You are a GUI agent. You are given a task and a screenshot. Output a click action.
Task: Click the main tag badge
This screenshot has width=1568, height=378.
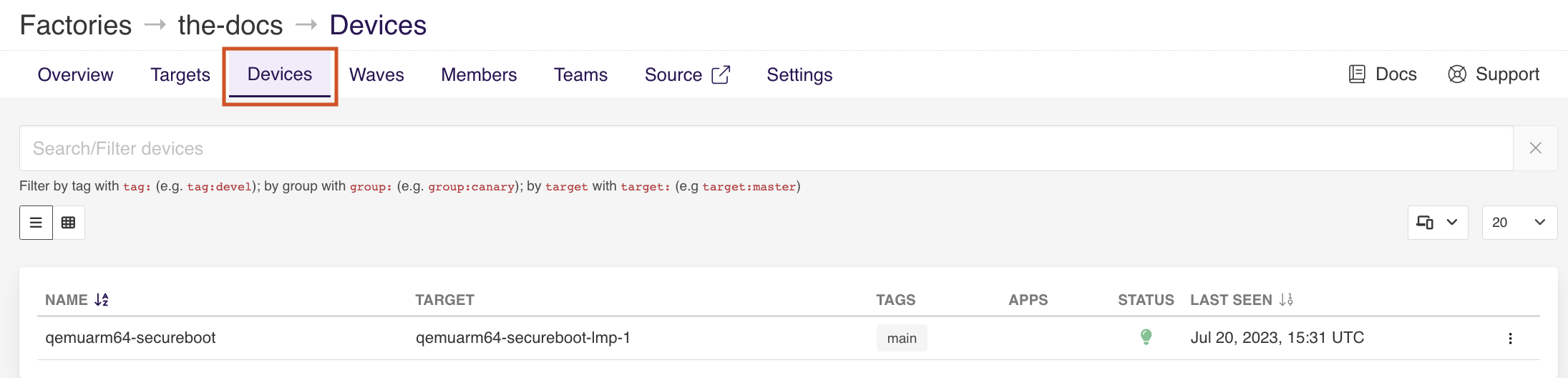click(x=901, y=339)
